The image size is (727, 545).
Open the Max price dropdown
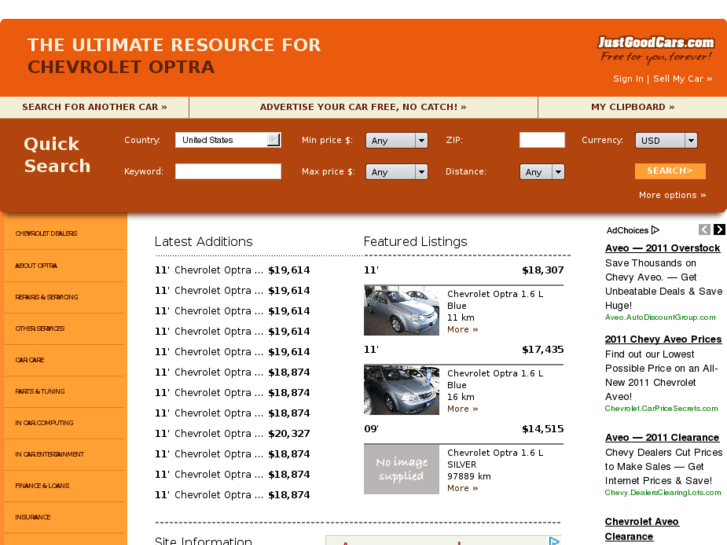396,172
